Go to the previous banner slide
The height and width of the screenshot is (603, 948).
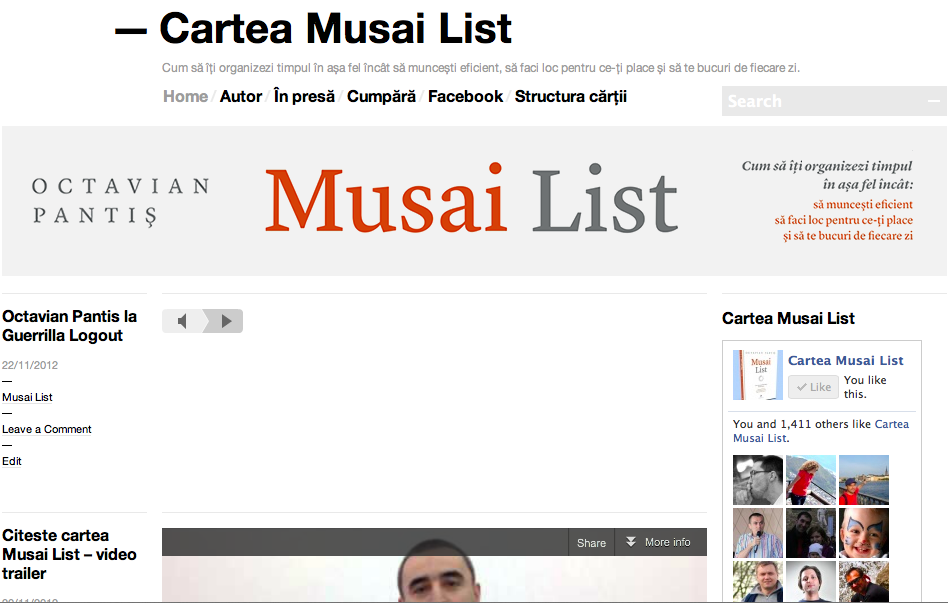tap(181, 321)
